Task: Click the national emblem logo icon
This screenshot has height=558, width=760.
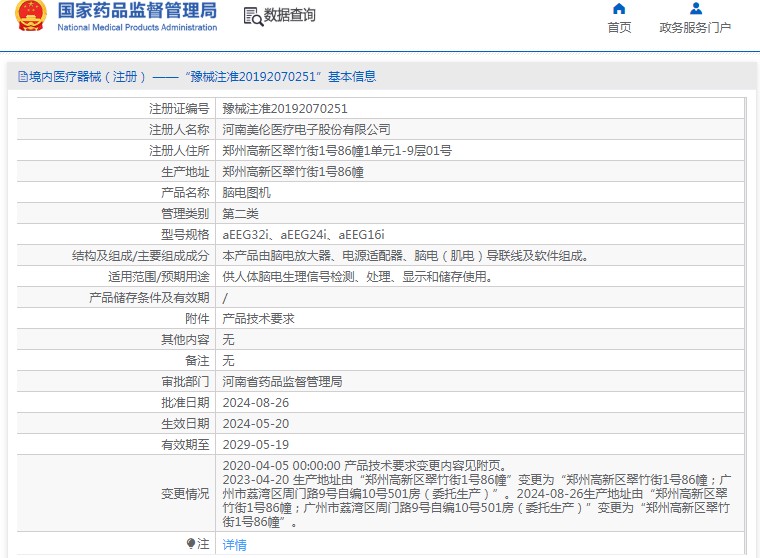Action: pyautogui.click(x=30, y=17)
